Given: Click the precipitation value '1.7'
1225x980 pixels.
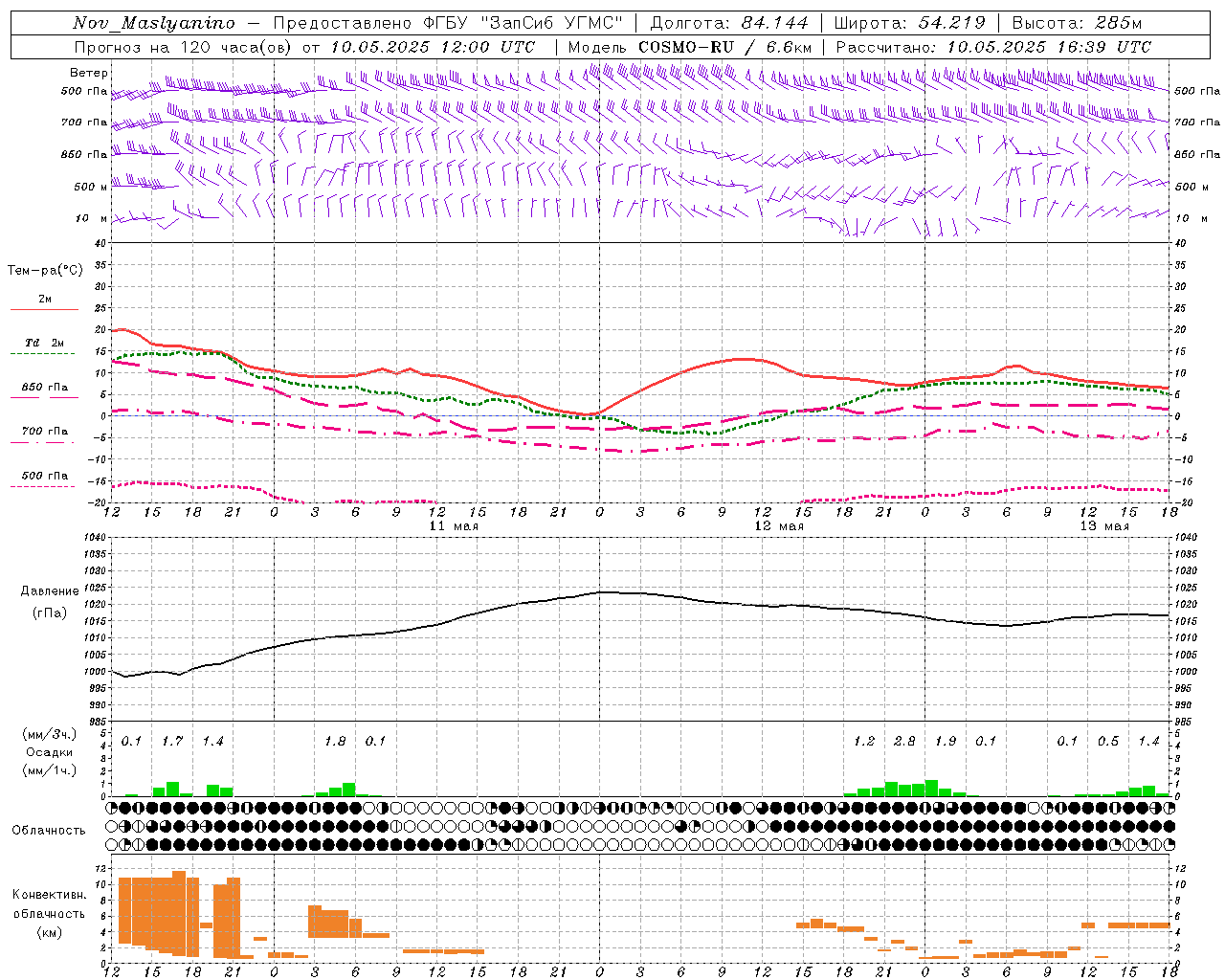Looking at the screenshot, I should (172, 742).
